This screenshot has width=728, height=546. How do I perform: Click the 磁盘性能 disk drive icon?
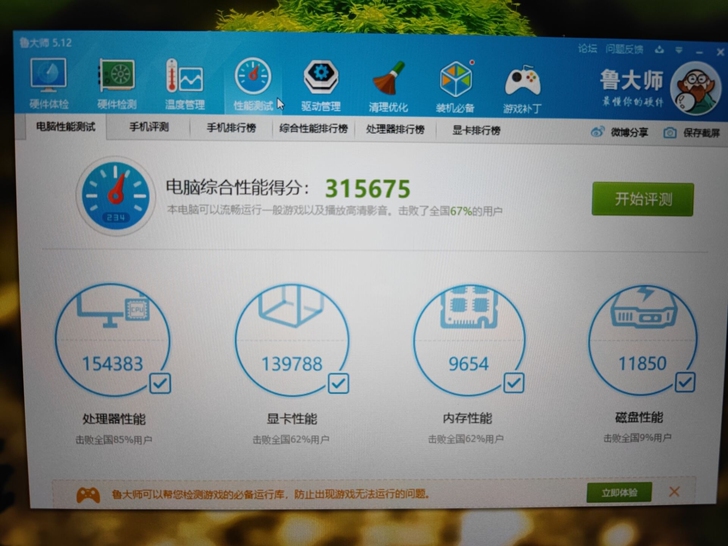[x=644, y=307]
